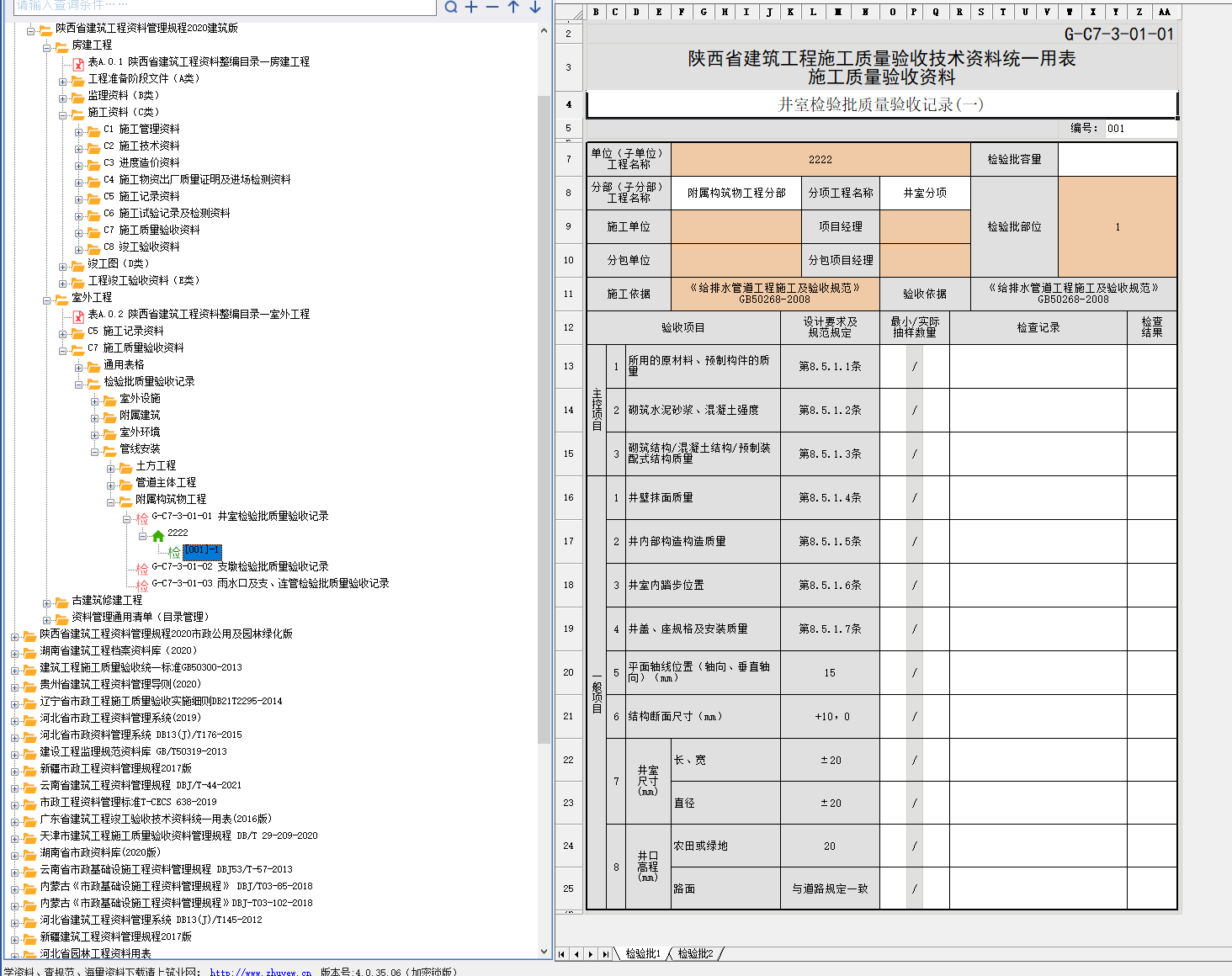Select G-C7-3-01-02 支墩检验批质量验收记录
1232x976 pixels.
click(x=240, y=567)
